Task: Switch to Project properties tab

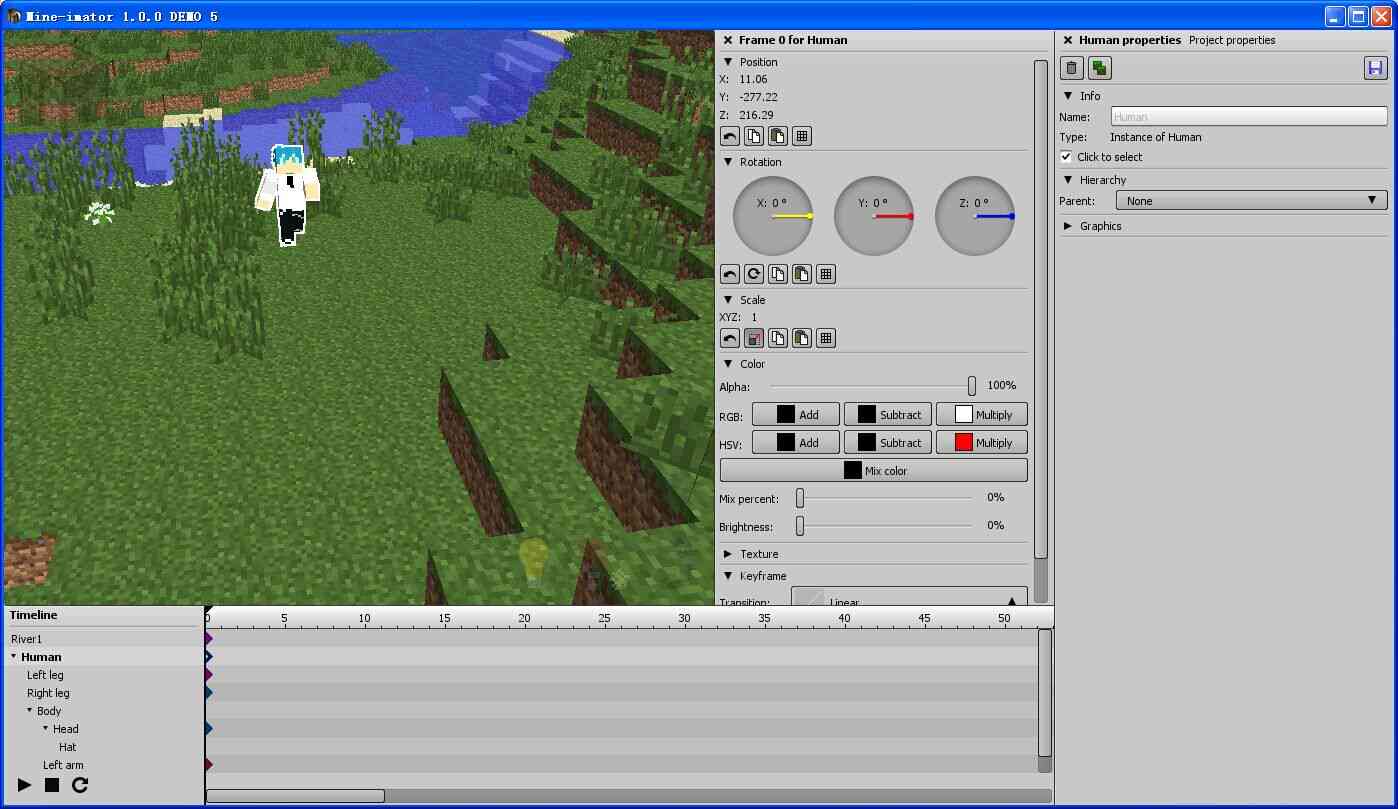Action: [1232, 40]
